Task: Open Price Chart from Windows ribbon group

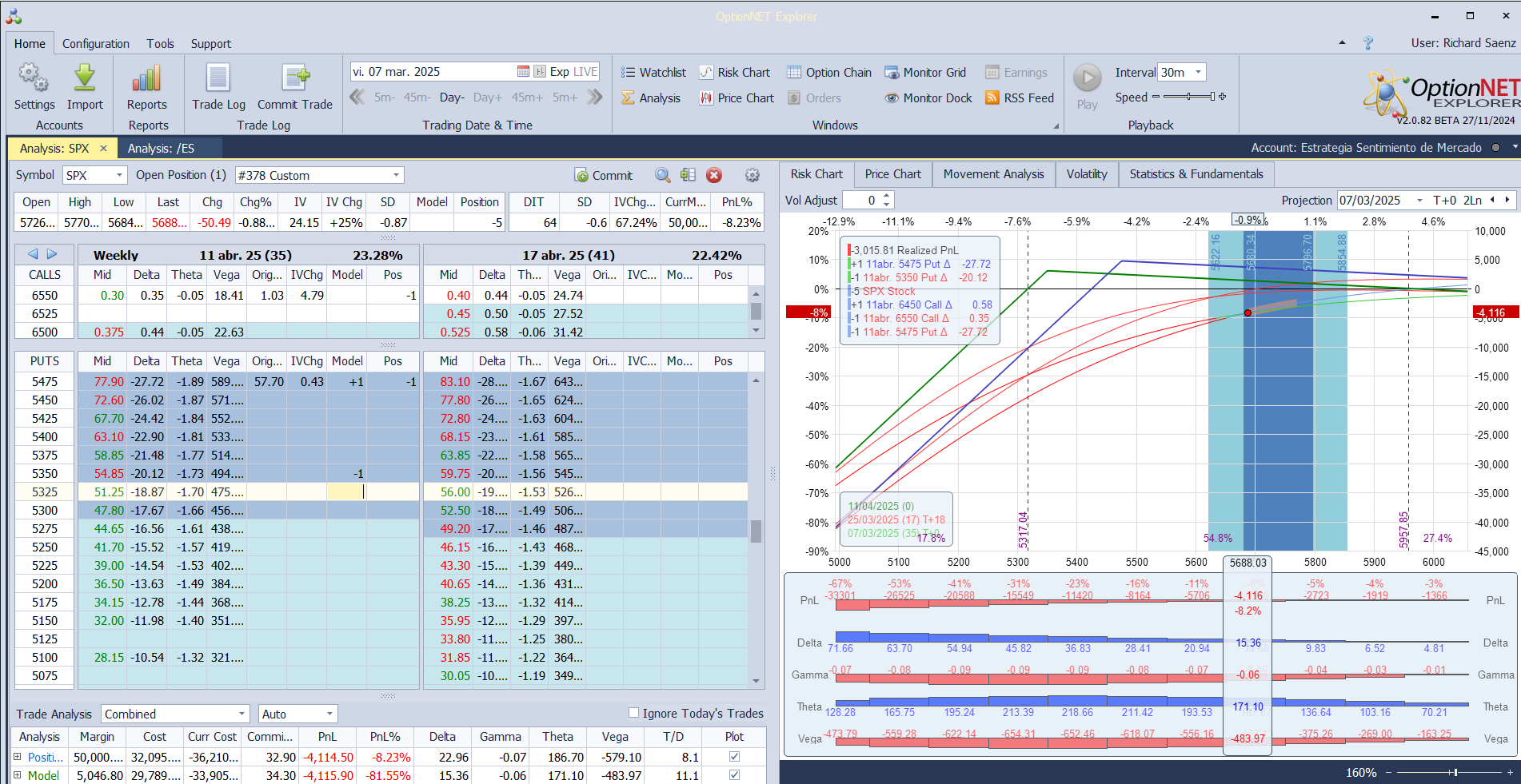Action: point(737,98)
